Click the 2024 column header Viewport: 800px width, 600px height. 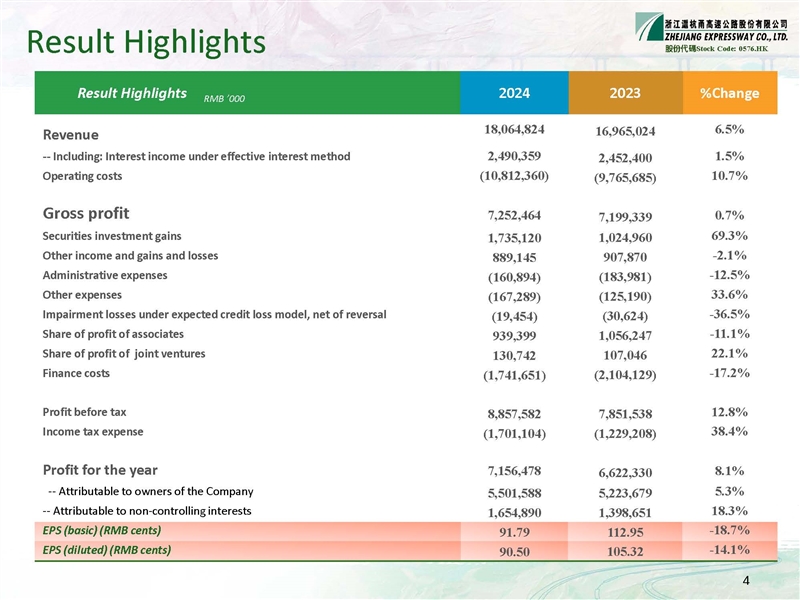coord(513,93)
